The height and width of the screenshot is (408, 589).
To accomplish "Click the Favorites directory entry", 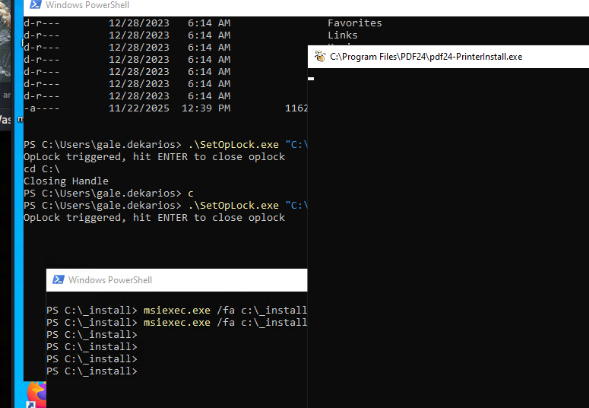I will click(x=355, y=23).
